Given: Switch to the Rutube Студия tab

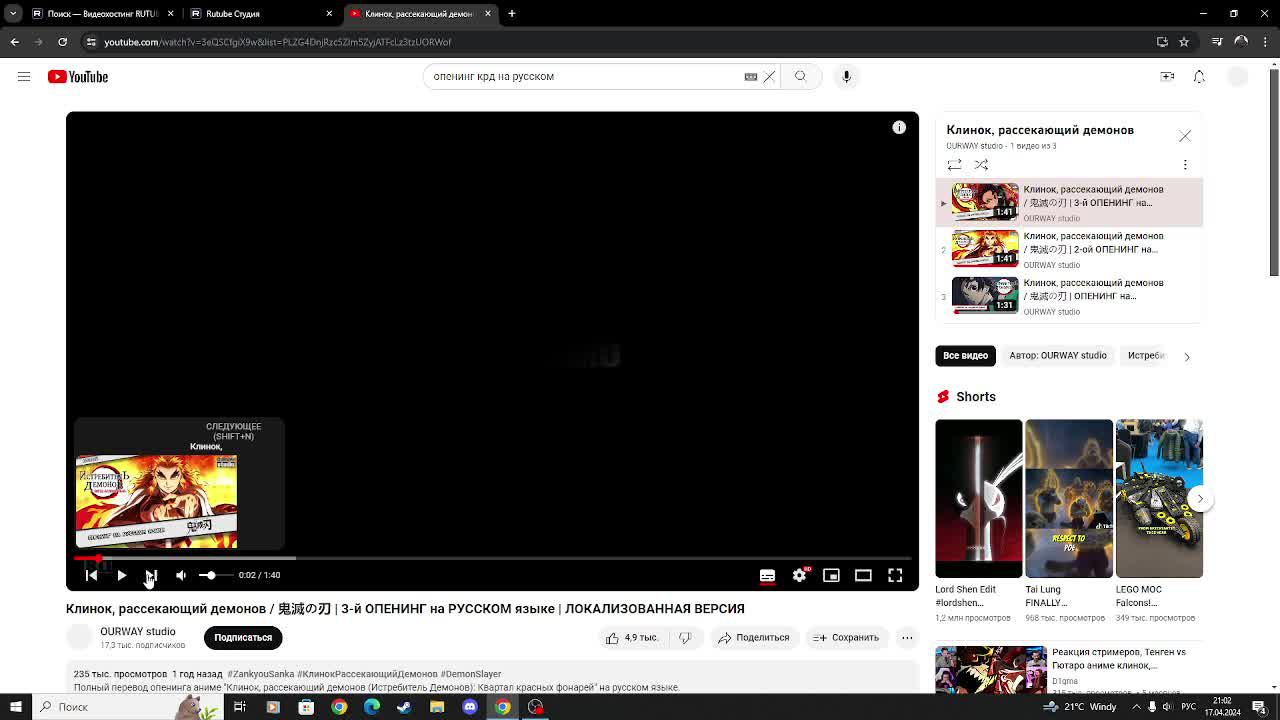Looking at the screenshot, I should [x=262, y=14].
